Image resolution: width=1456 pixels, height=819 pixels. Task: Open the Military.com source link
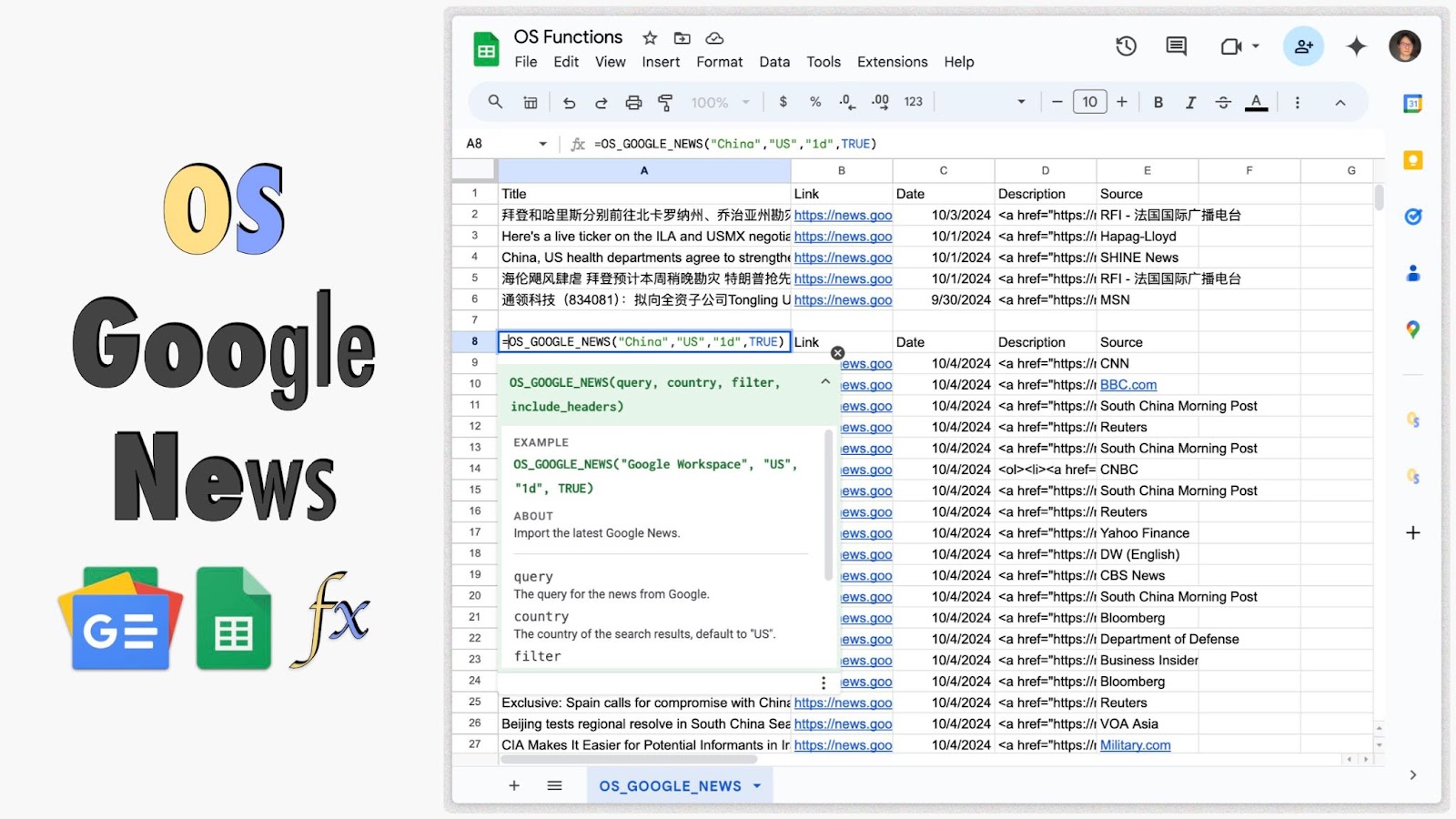coord(1135,745)
